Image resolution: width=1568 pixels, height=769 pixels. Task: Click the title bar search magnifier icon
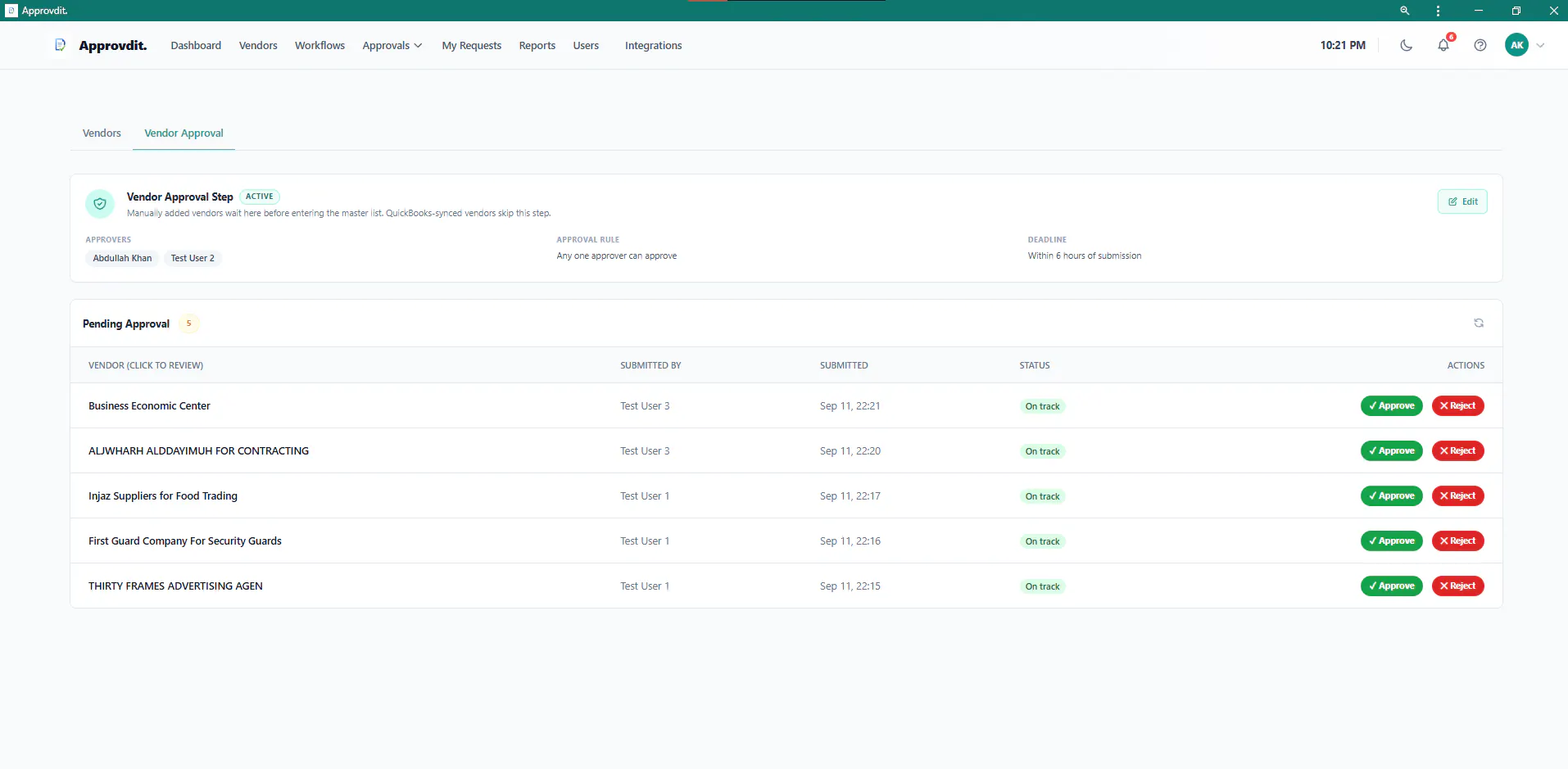1404,11
